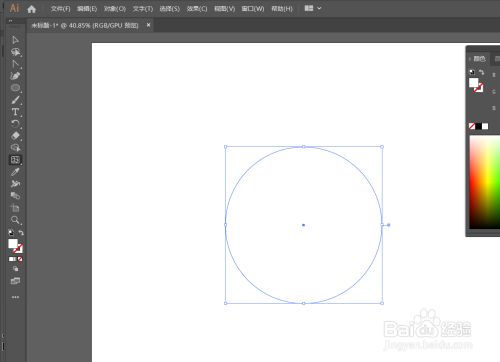The image size is (500, 362).
Task: Open the 帮助(H) menu
Action: [x=282, y=9]
